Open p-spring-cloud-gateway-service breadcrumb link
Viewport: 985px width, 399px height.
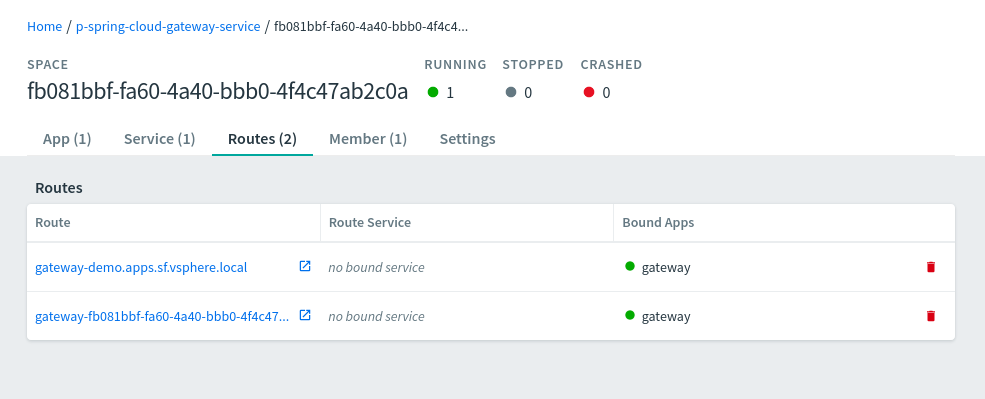pos(168,26)
